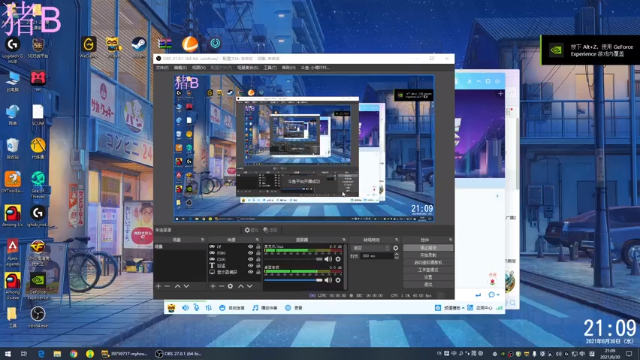
Task: Open Desktop Audio settings gear
Action: pyautogui.click(x=338, y=280)
